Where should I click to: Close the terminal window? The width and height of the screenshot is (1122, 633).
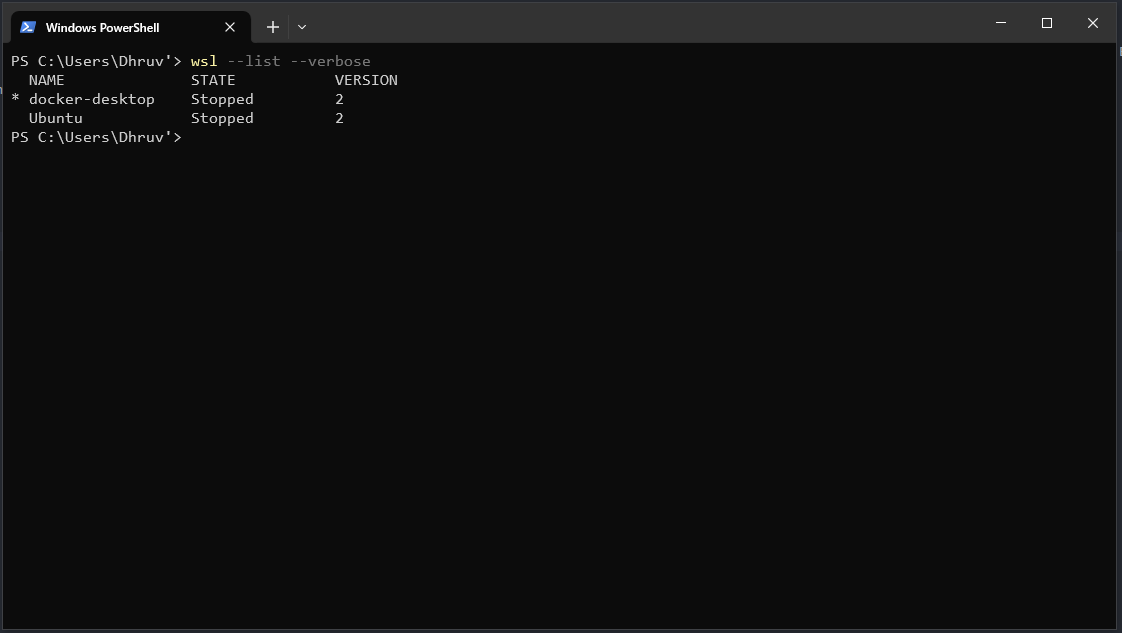pyautogui.click(x=1093, y=22)
